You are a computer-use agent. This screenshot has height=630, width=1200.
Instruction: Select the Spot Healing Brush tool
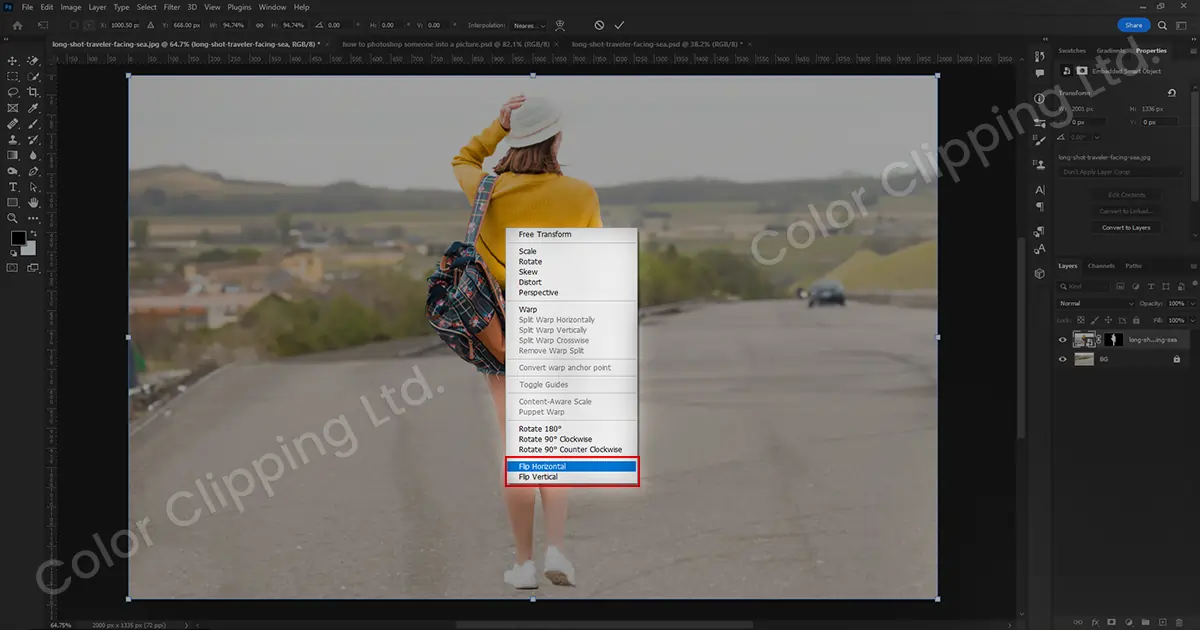tap(13, 124)
